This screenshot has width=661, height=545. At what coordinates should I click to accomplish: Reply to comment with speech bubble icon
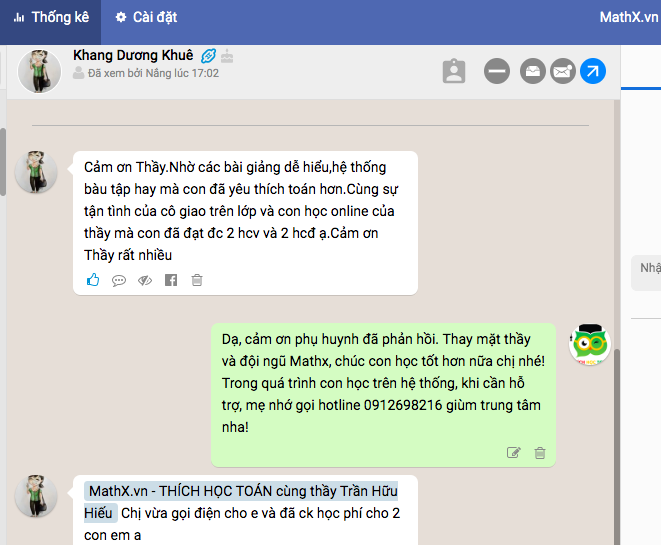(119, 280)
